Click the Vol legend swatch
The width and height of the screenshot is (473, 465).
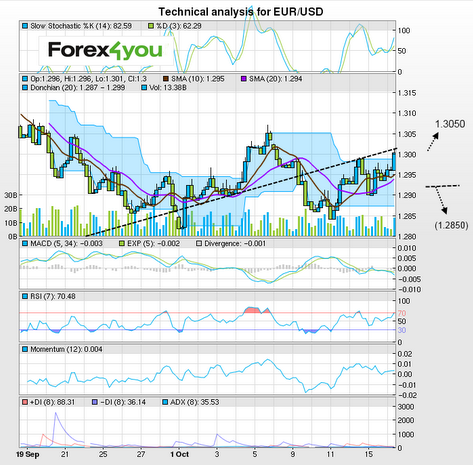tap(144, 88)
